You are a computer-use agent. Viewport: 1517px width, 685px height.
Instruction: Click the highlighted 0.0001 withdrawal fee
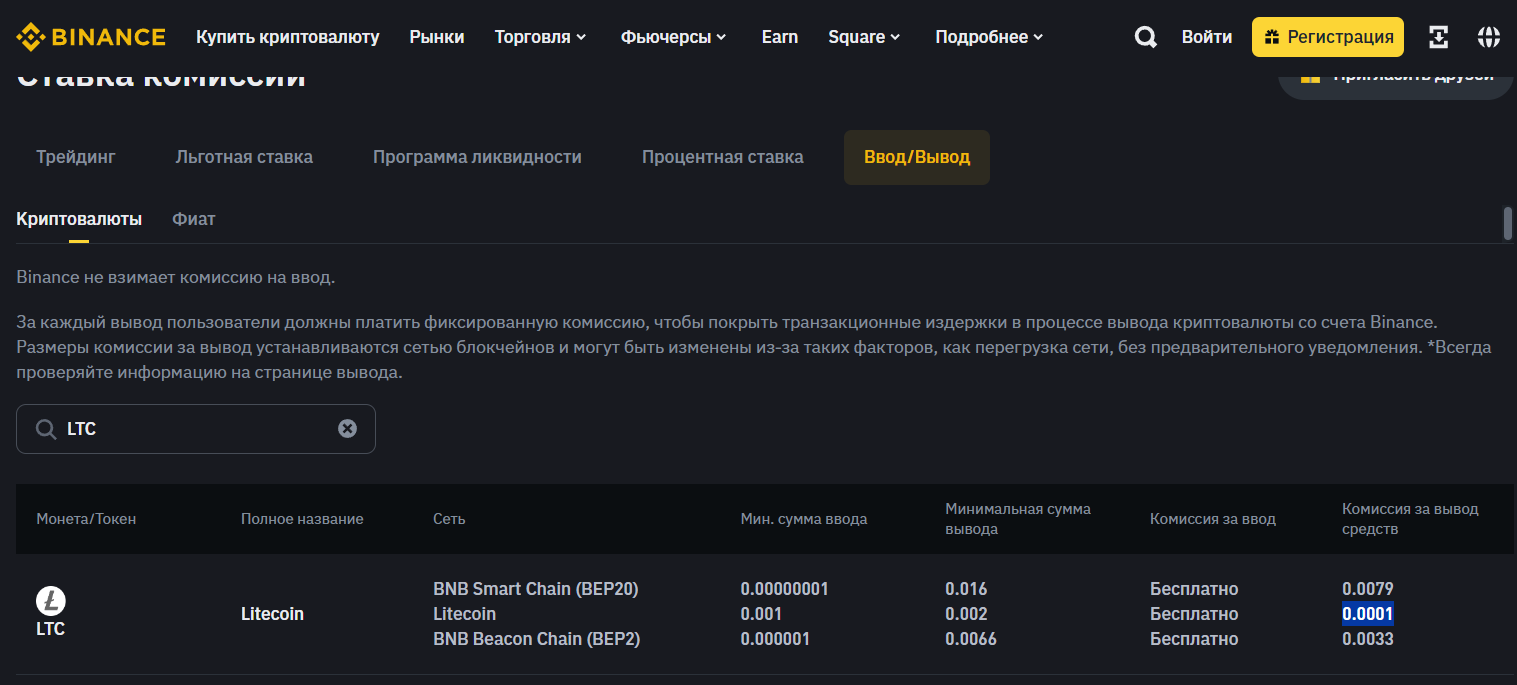coord(1368,614)
